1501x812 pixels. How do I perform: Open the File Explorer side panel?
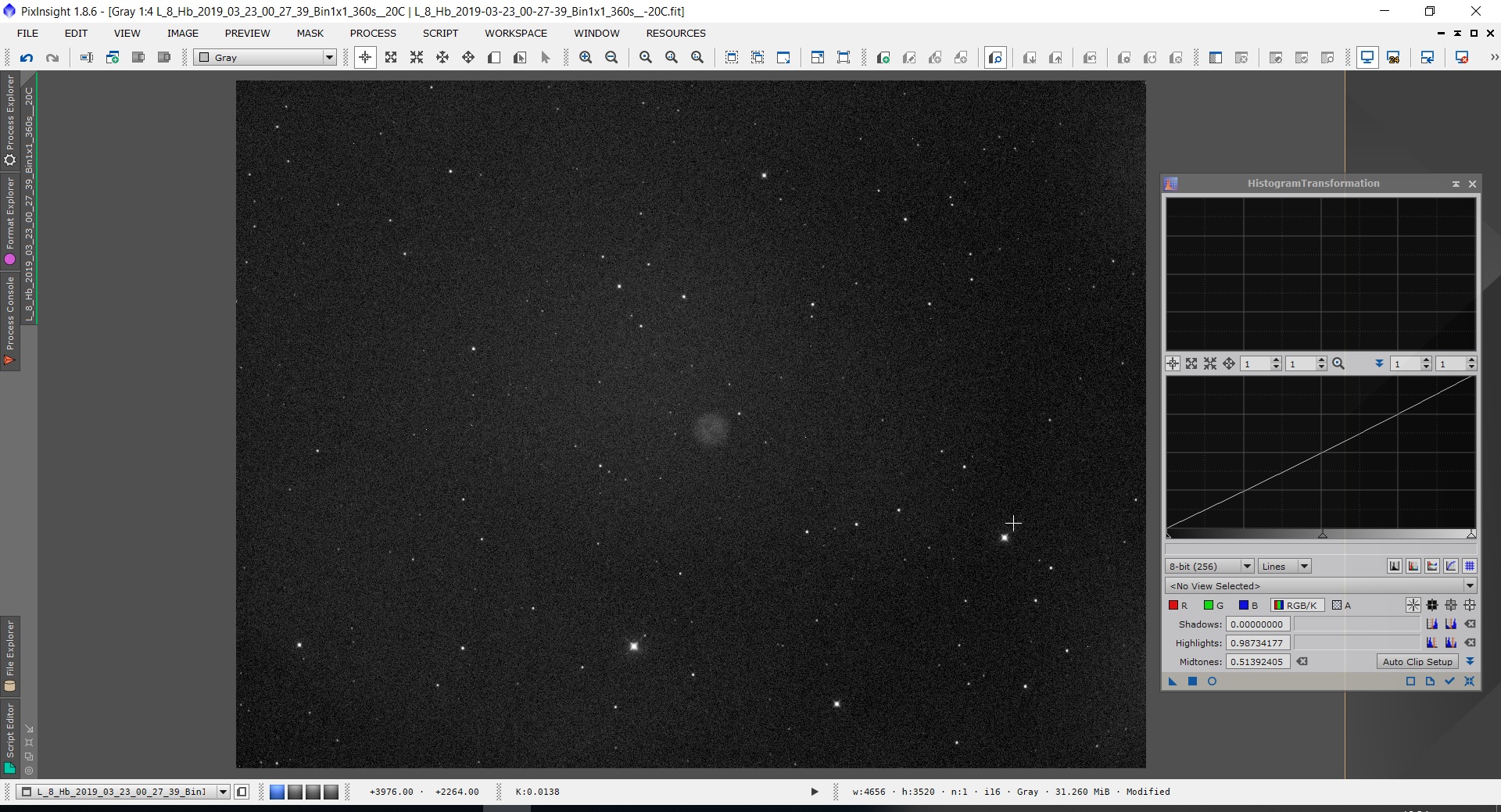pos(9,655)
